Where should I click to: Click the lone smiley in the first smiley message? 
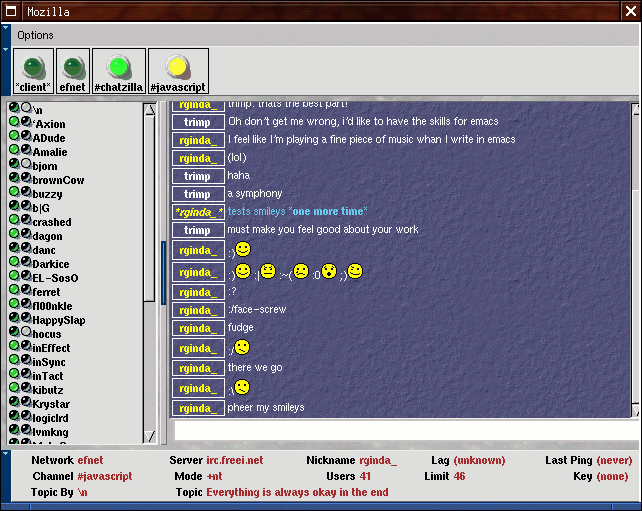(x=243, y=249)
